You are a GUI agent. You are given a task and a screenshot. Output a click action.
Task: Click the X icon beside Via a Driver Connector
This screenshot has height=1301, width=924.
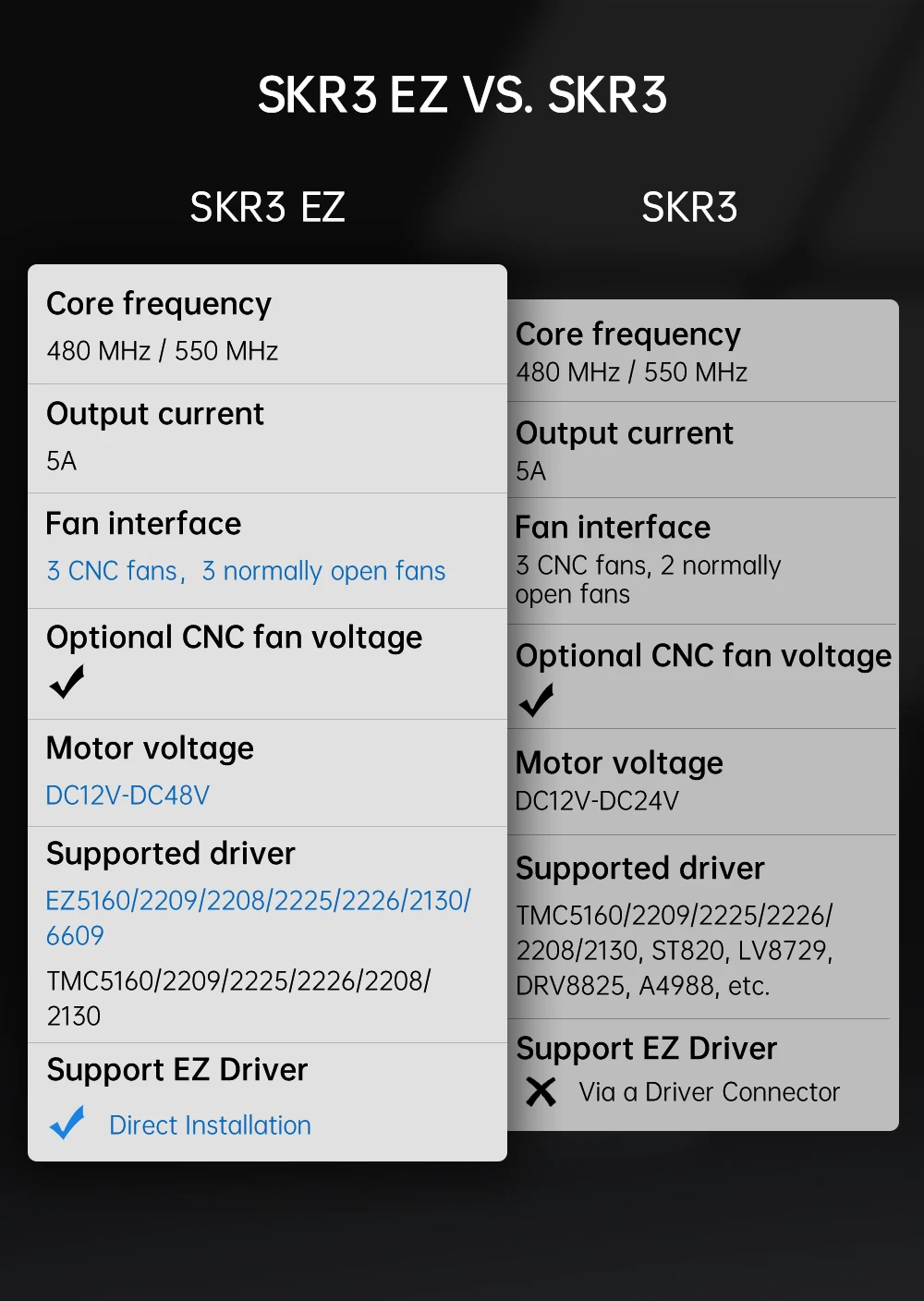pos(541,1092)
